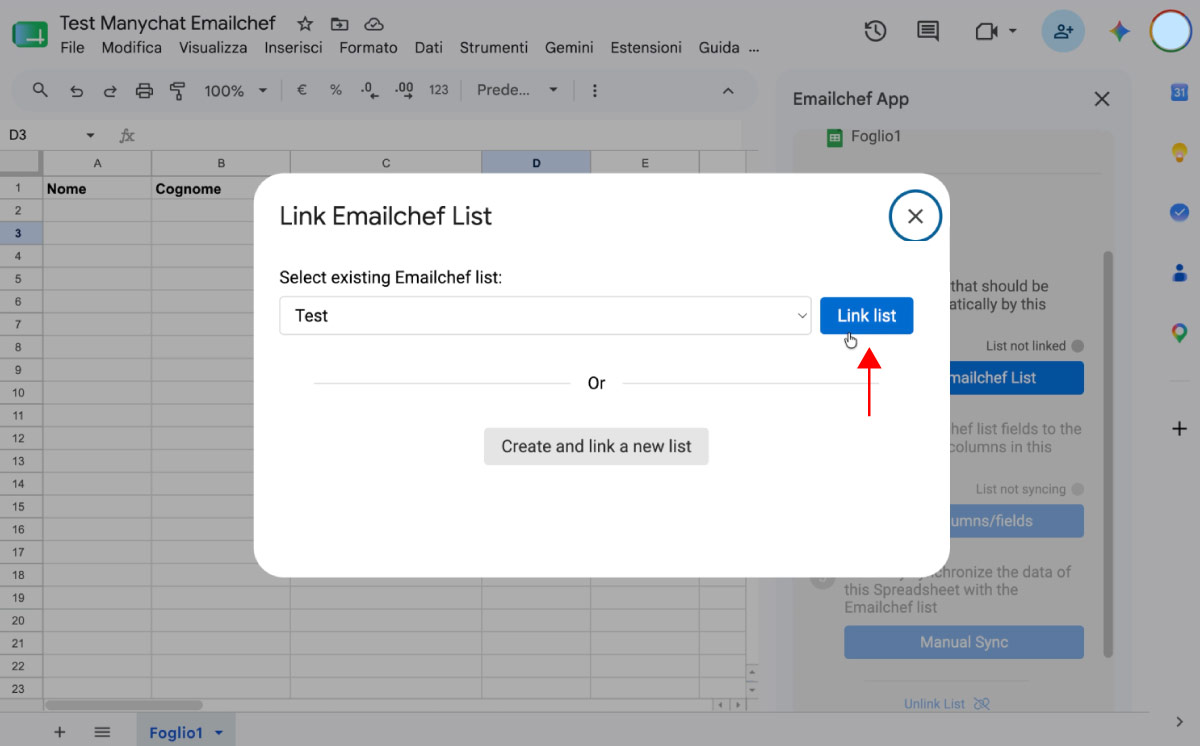
Task: Open the Gemini menu
Action: tap(569, 47)
